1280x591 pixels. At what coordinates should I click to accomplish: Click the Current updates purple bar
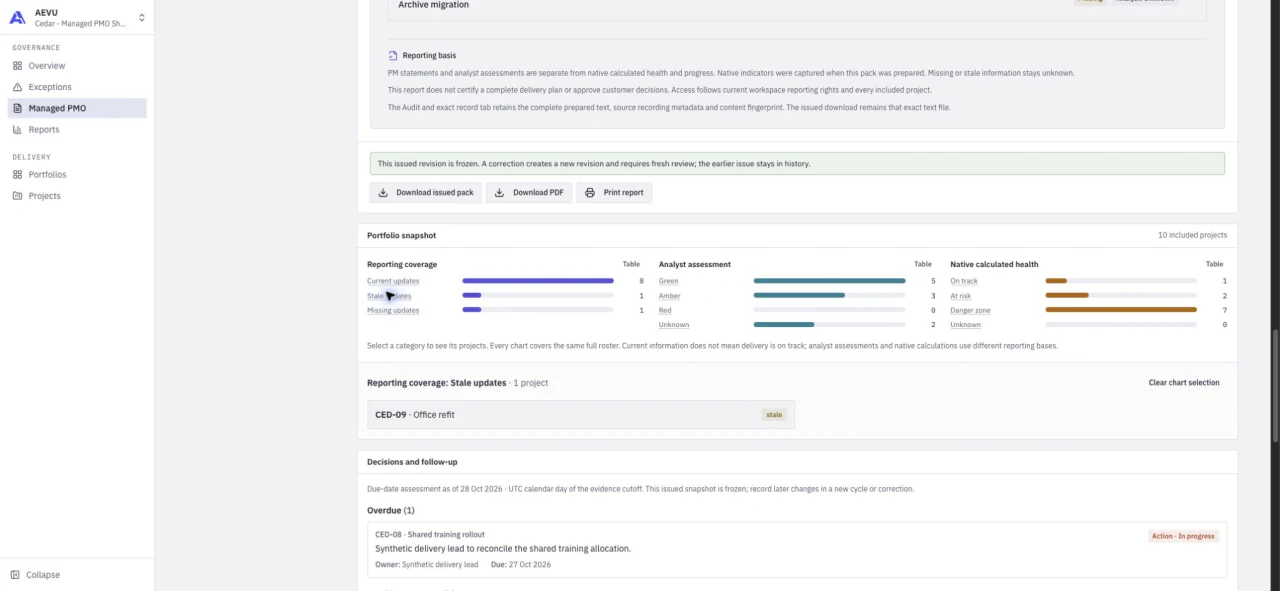tap(538, 281)
